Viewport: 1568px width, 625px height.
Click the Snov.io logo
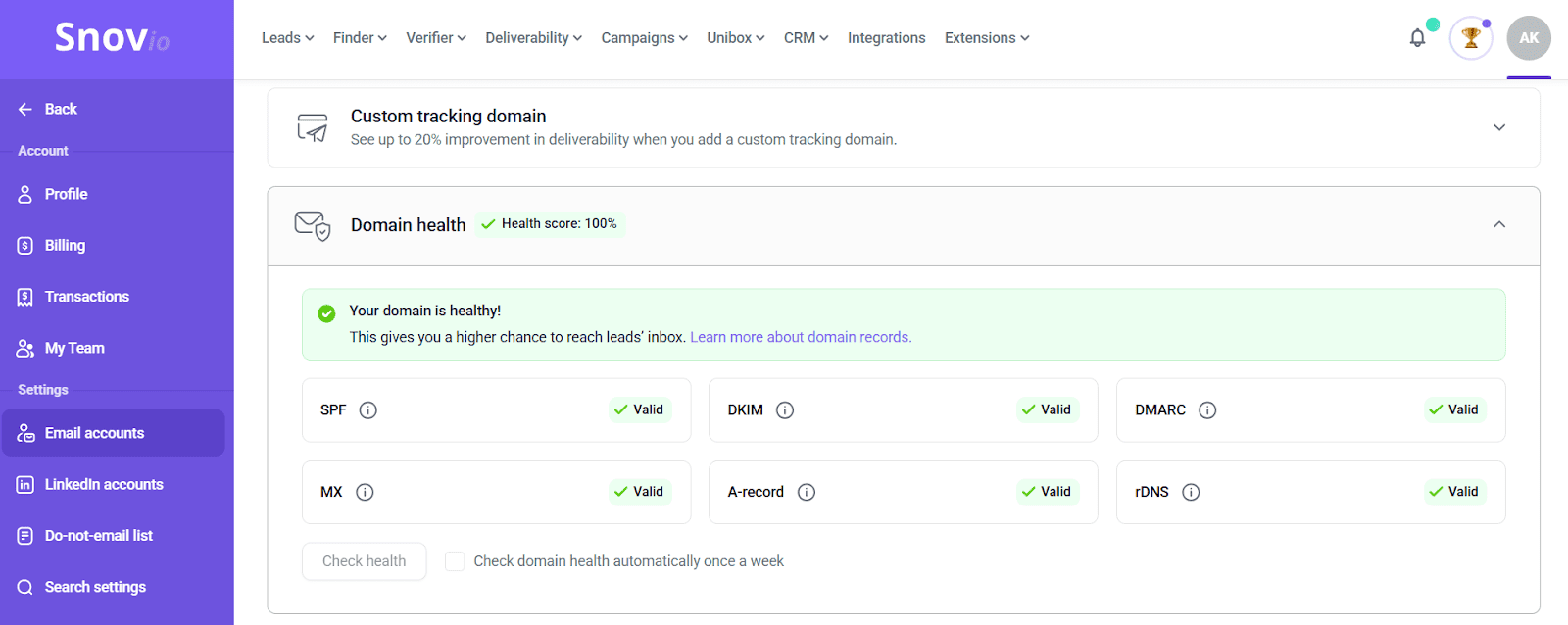112,37
